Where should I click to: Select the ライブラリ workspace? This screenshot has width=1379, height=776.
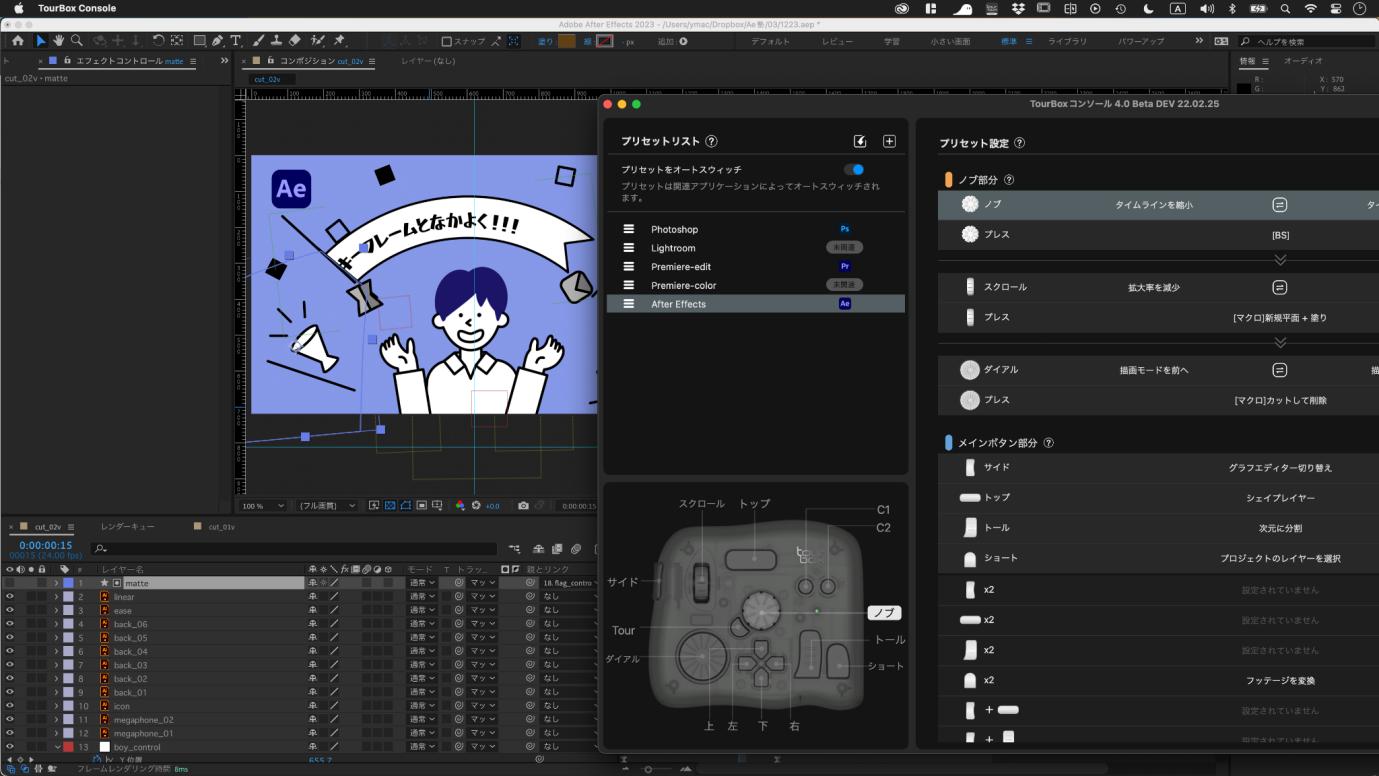click(x=1068, y=42)
